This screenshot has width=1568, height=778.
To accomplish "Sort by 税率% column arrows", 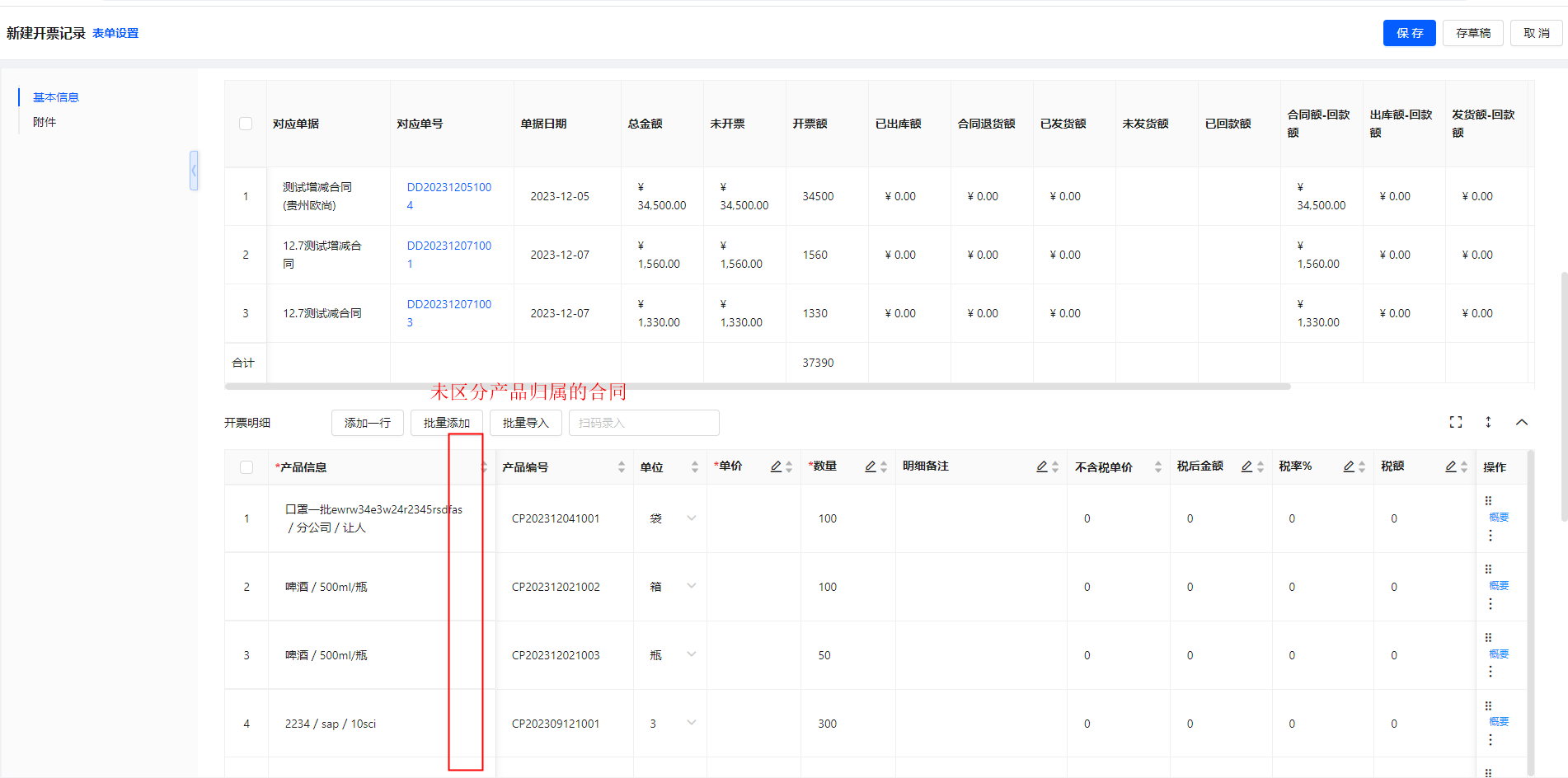I will (x=1362, y=467).
